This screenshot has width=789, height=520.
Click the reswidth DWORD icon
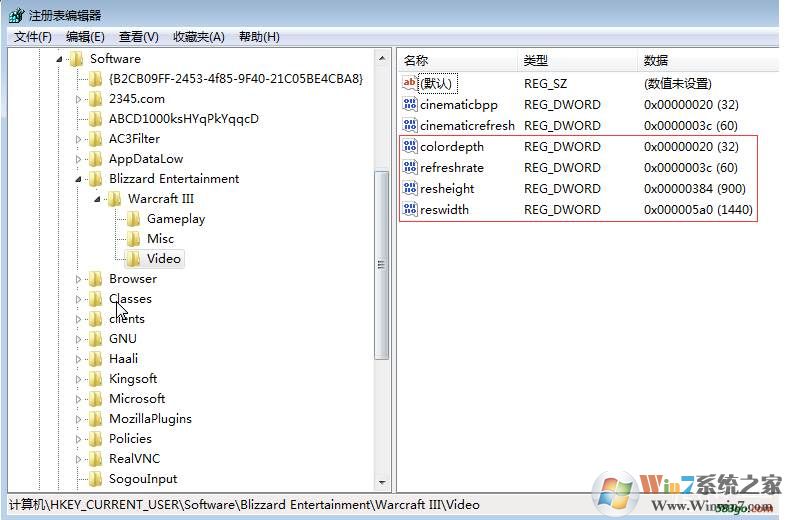pos(410,209)
